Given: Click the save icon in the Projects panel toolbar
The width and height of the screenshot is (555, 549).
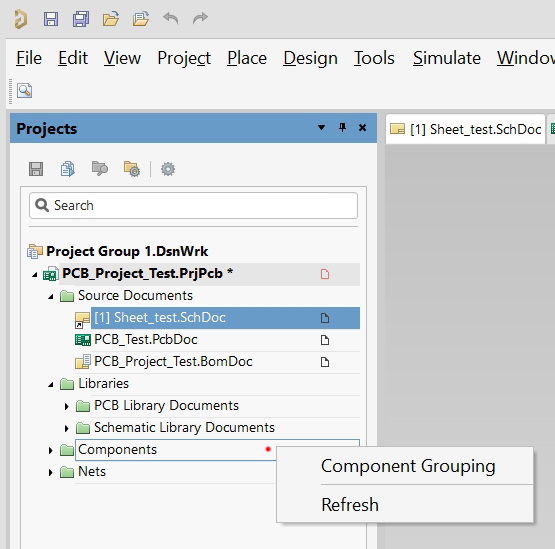Looking at the screenshot, I should [36, 169].
